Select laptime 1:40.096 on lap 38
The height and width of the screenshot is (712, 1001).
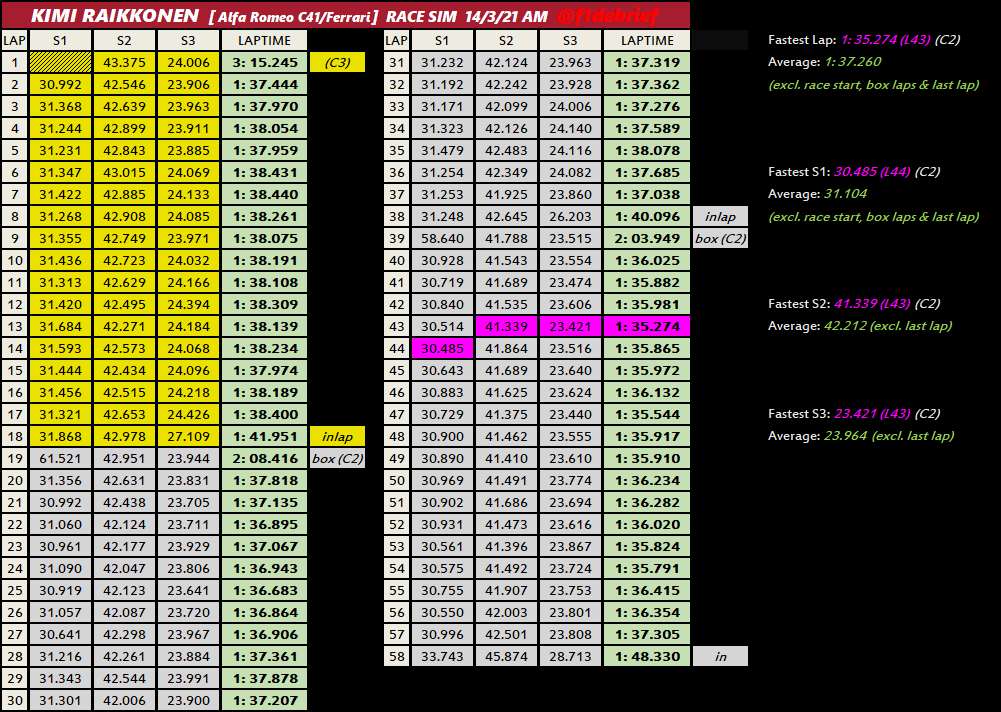coord(647,216)
